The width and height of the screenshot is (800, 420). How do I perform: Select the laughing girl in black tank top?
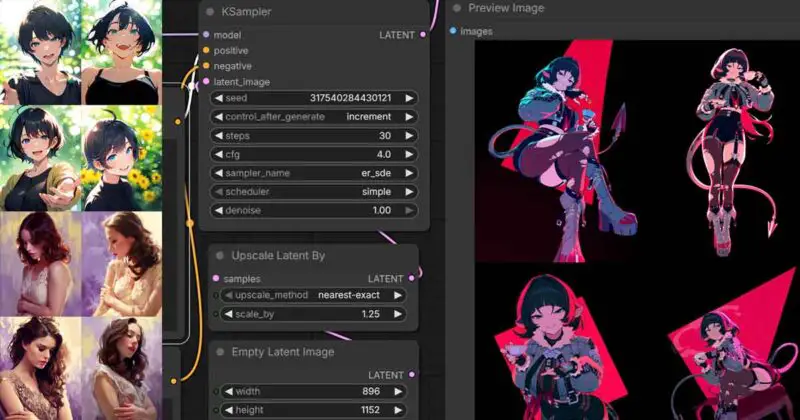click(121, 52)
